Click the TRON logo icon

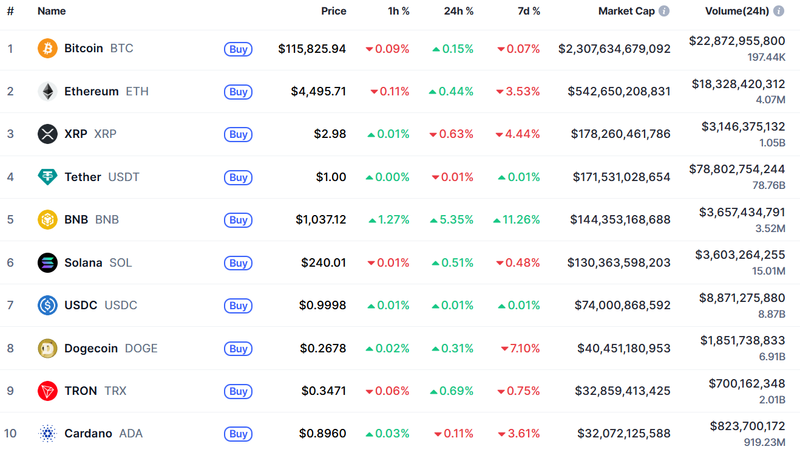pos(47,391)
